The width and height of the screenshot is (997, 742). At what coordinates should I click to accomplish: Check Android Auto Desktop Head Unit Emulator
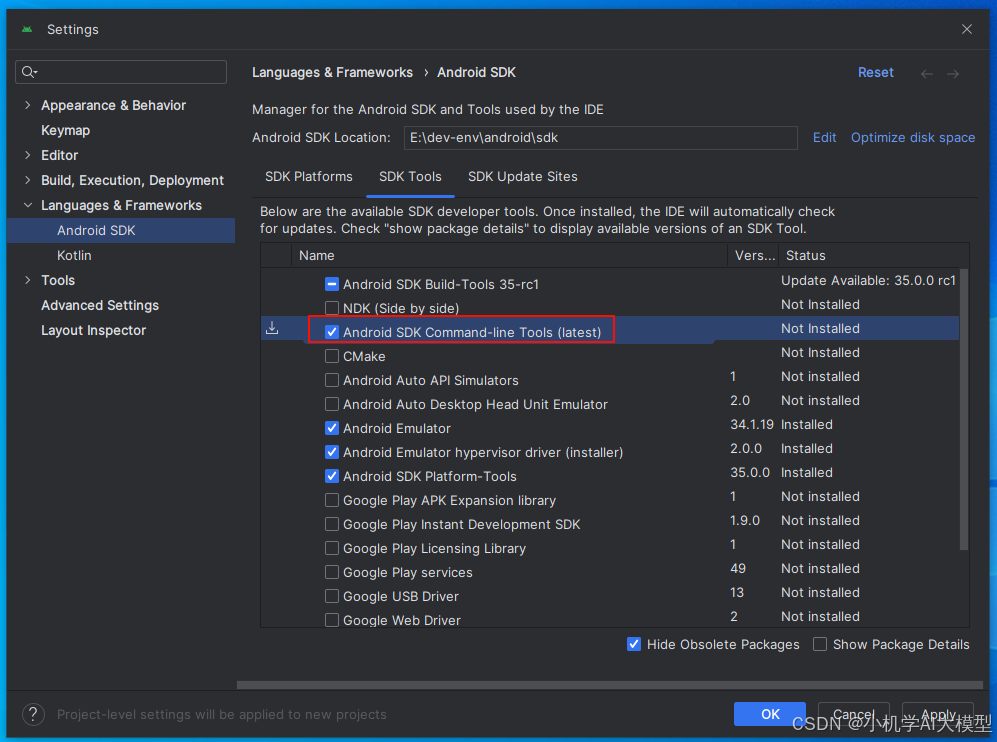coord(332,404)
